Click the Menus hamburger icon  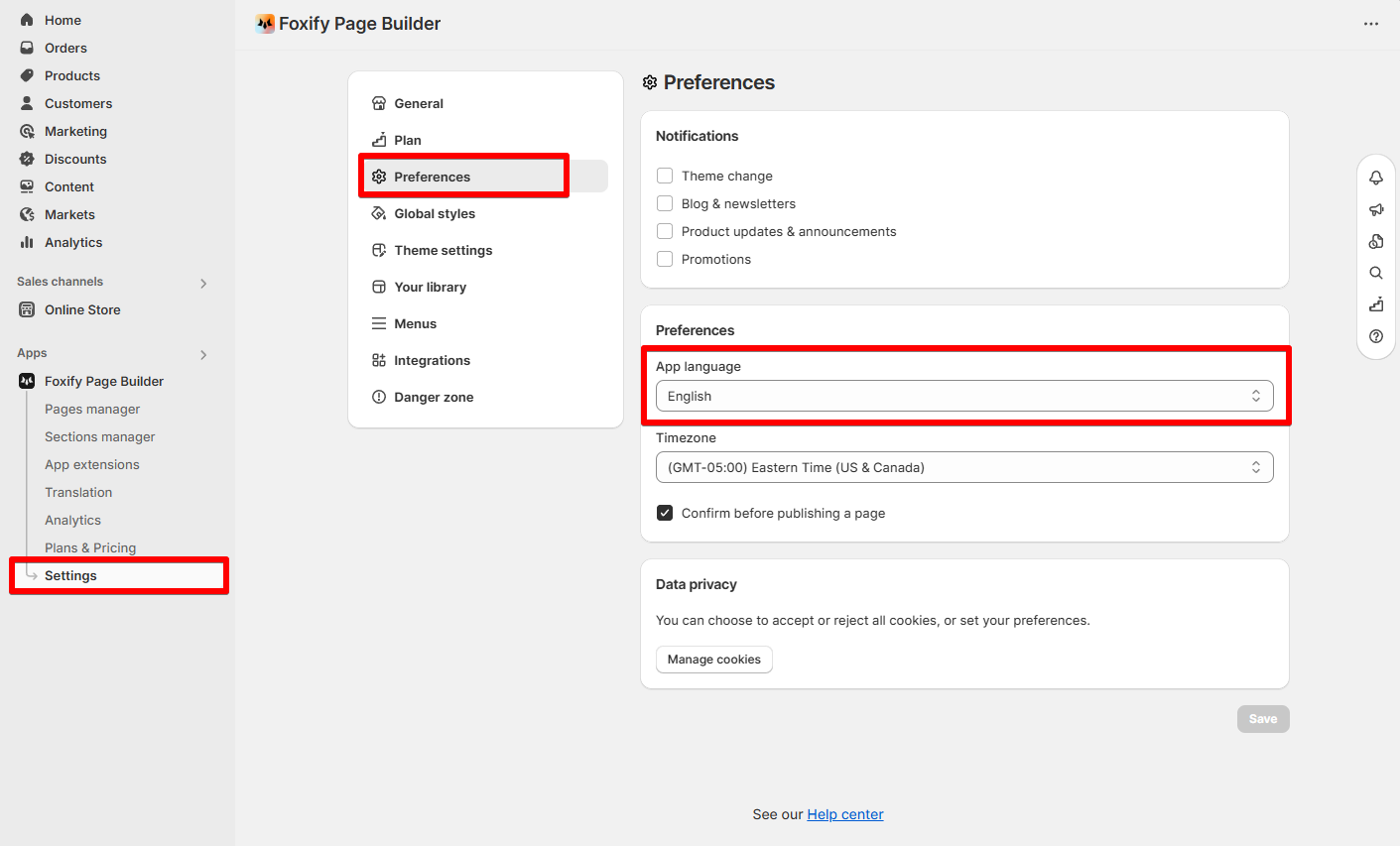pyautogui.click(x=379, y=323)
